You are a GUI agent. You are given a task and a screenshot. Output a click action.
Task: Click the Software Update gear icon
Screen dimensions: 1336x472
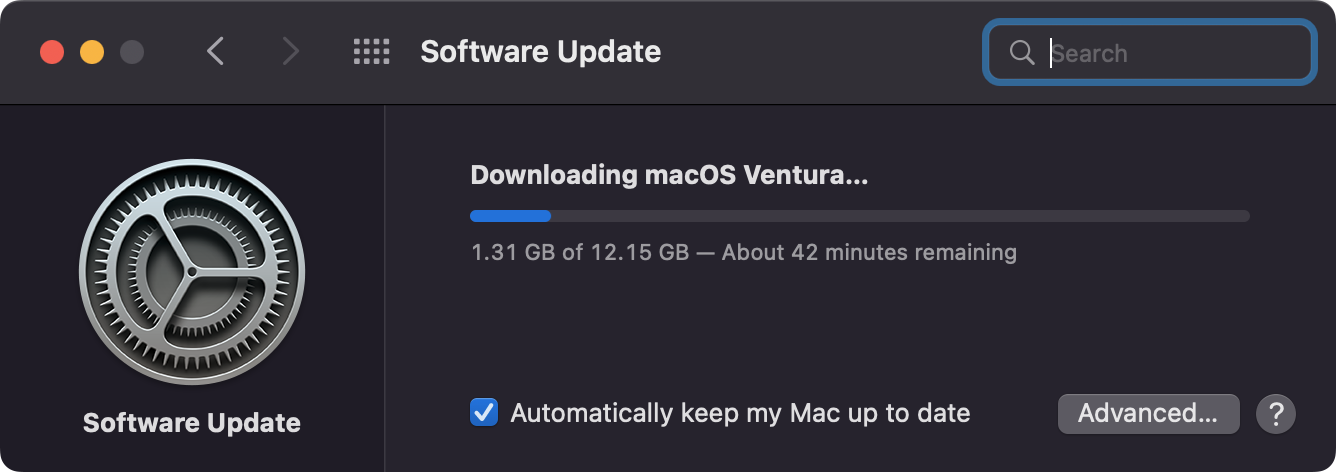click(192, 272)
